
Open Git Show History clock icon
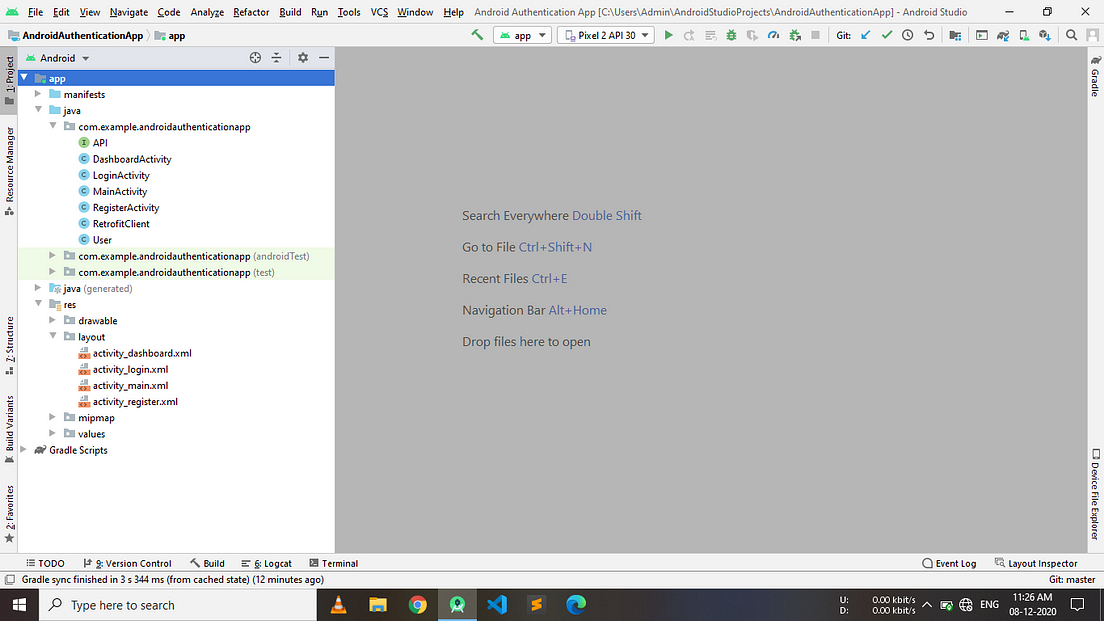(908, 35)
